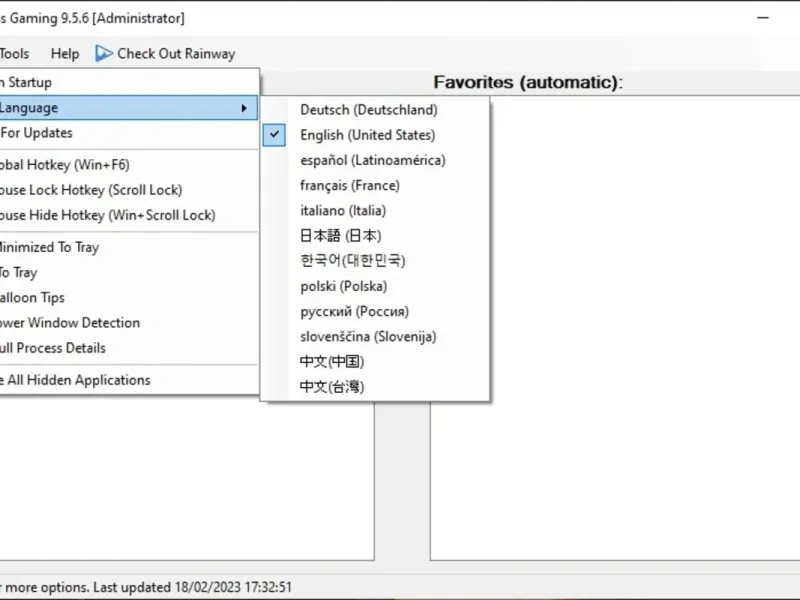The width and height of the screenshot is (800, 600).
Task: Select Korean 한국어(대한민국) language
Action: coord(376,261)
